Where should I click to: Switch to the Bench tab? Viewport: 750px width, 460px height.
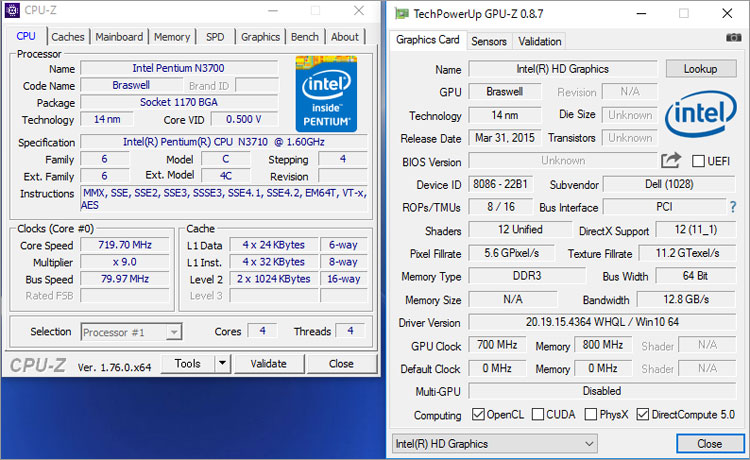point(305,37)
